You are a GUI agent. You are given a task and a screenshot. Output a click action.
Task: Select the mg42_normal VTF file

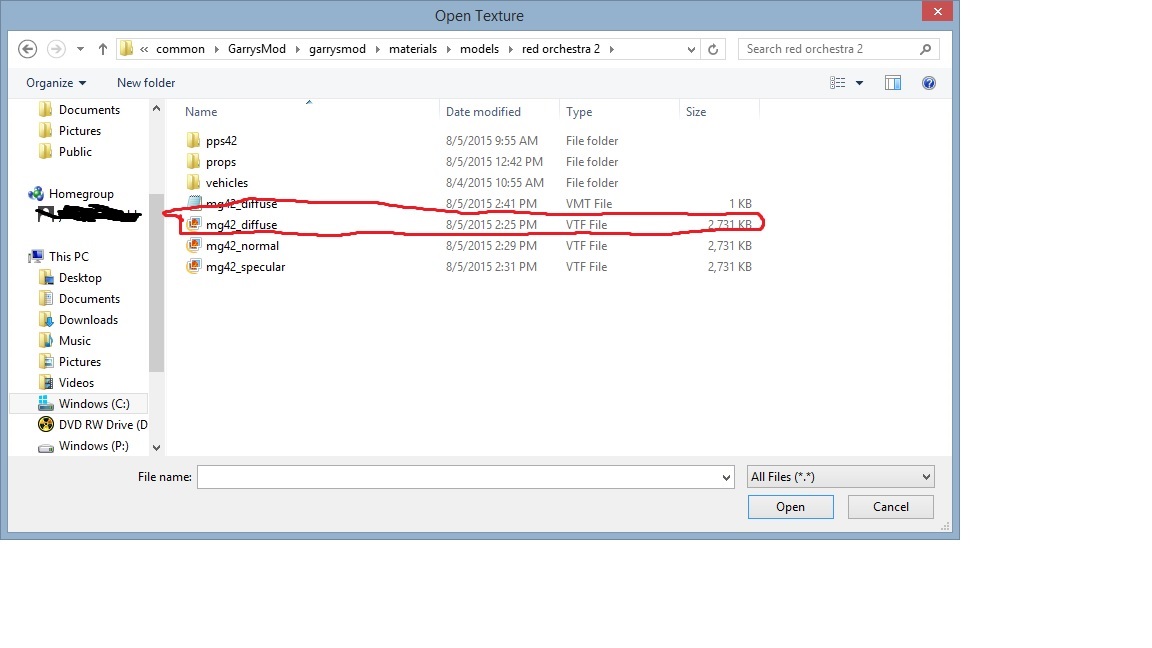click(242, 246)
